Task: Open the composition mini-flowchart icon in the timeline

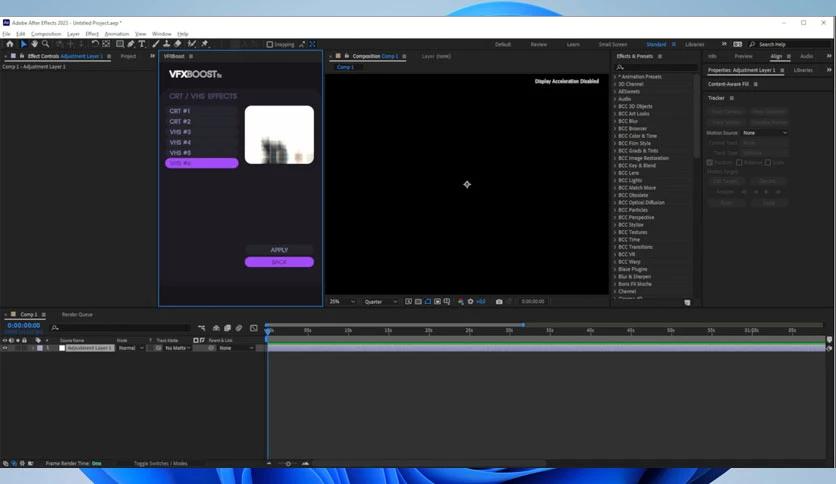Action: coord(202,328)
